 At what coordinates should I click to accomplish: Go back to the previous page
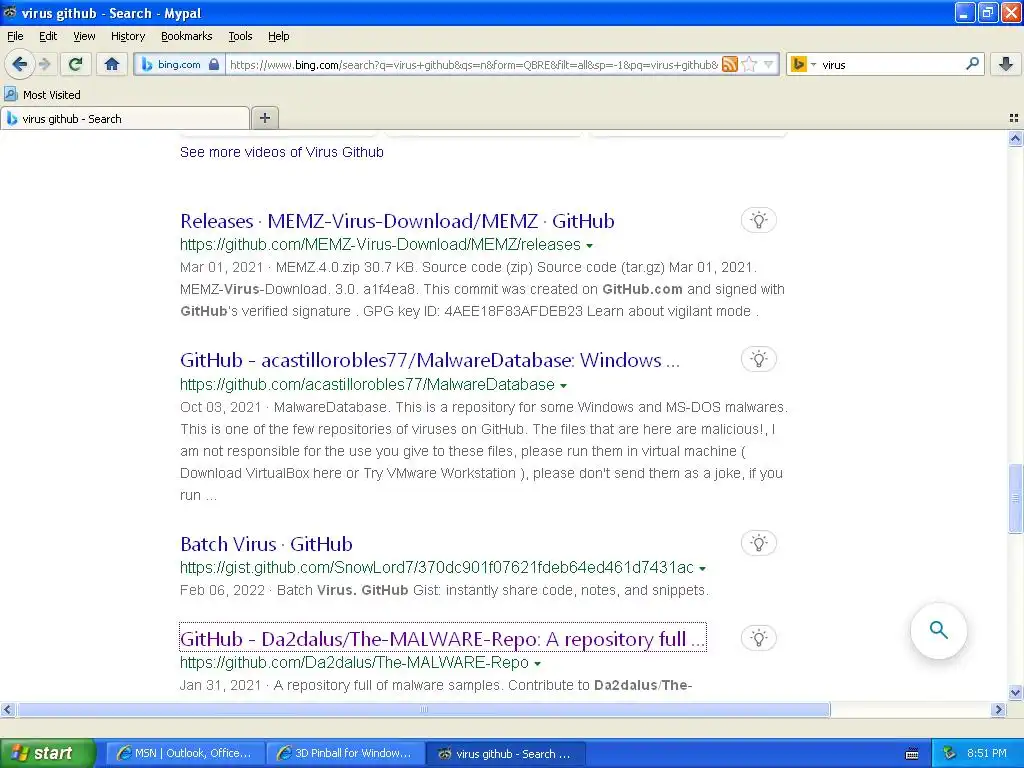pyautogui.click(x=19, y=64)
